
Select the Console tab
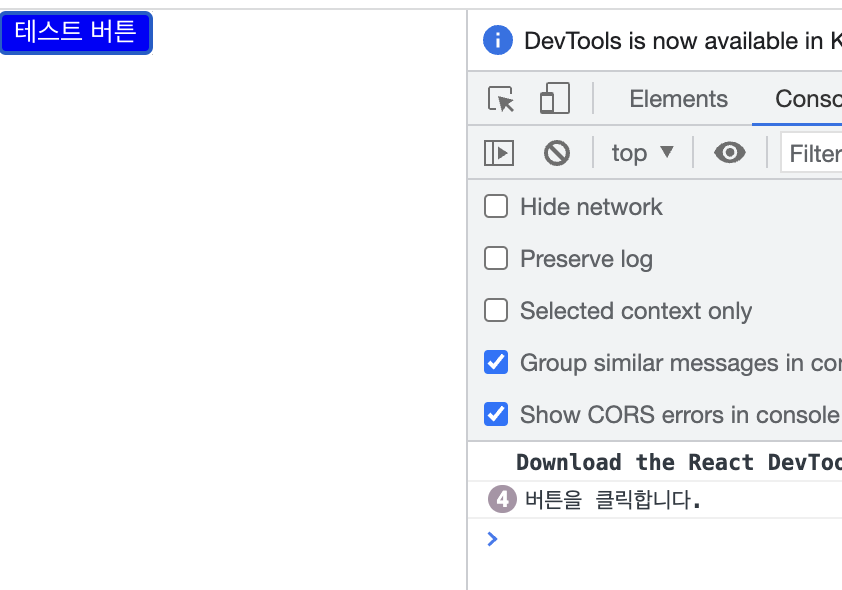[807, 99]
